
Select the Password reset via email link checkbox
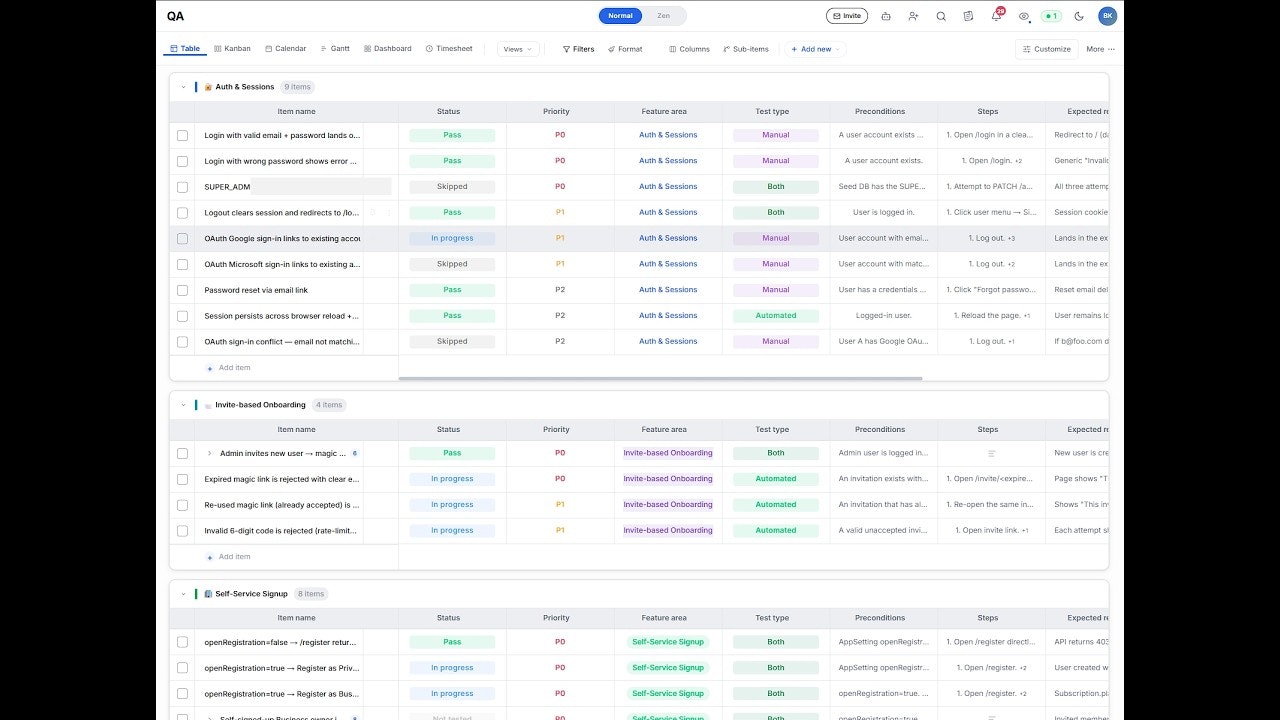(x=182, y=290)
